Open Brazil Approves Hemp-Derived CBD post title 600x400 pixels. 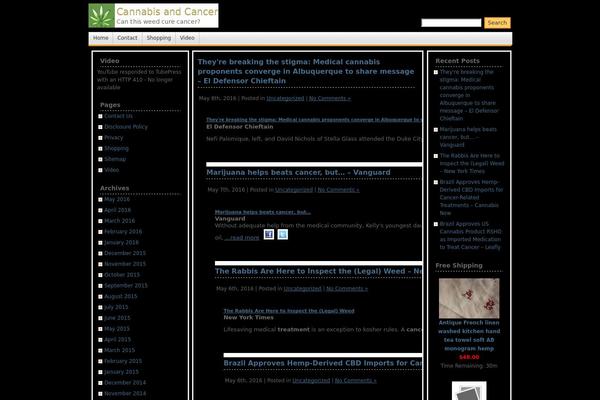click(323, 363)
